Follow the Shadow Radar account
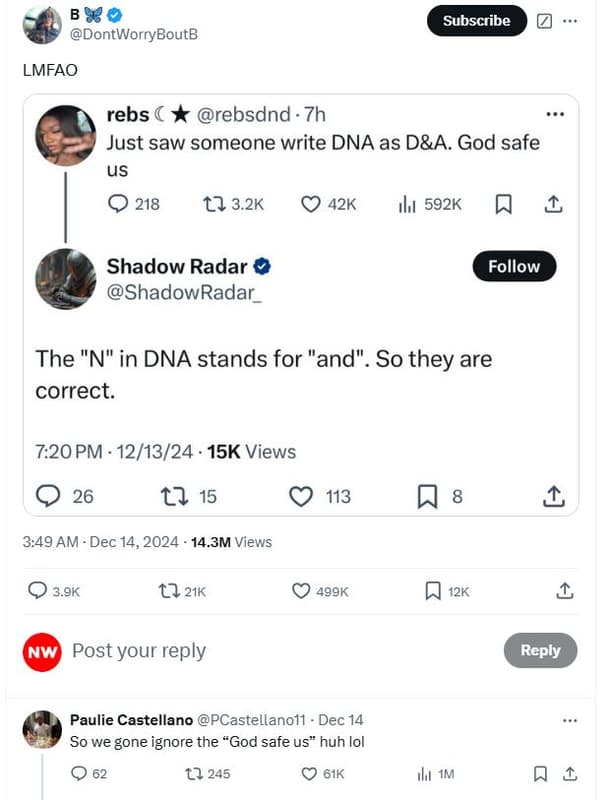Viewport: 608px width, 800px height. 514,266
